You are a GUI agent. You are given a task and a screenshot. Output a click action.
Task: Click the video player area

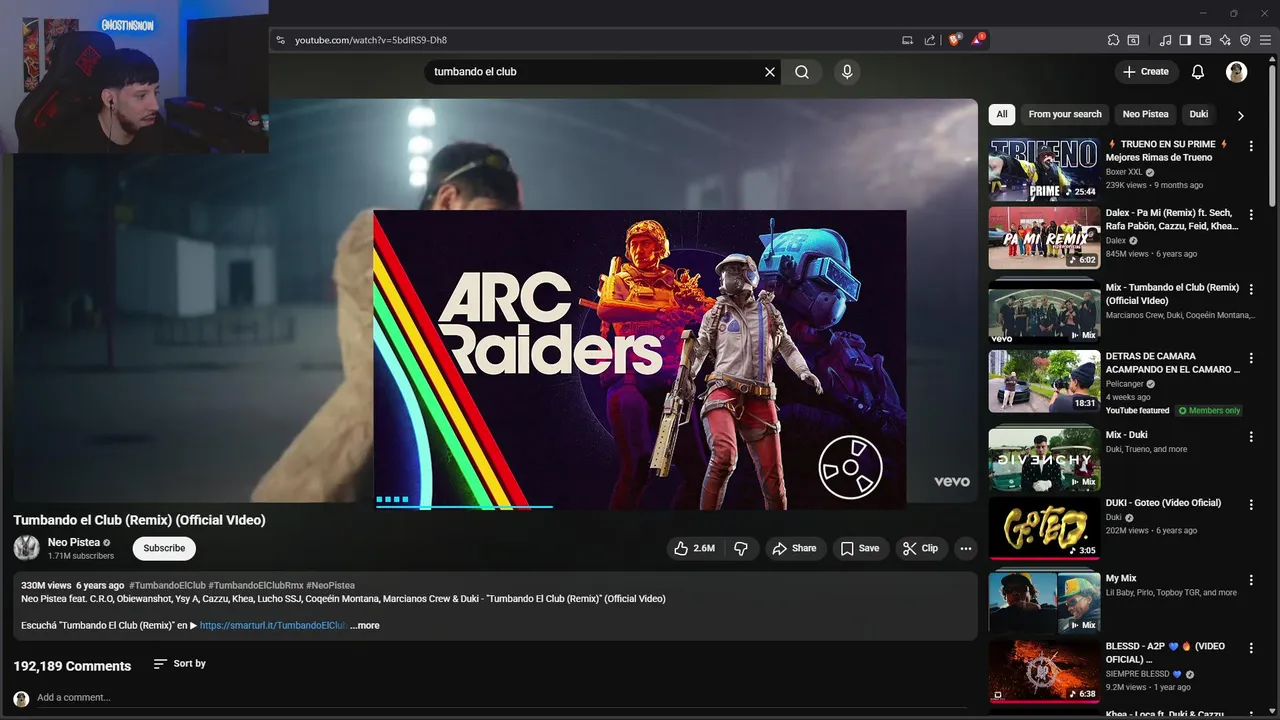(495, 300)
